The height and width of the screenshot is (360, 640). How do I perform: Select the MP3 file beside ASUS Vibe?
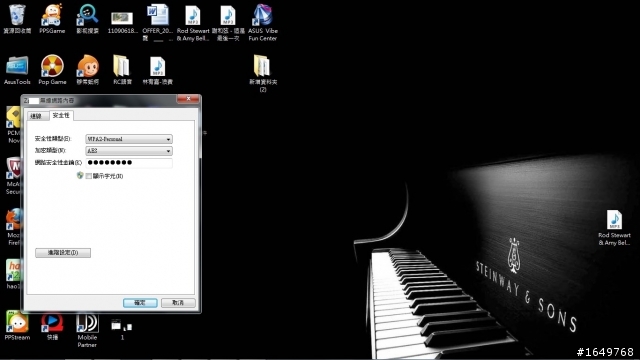pos(228,22)
